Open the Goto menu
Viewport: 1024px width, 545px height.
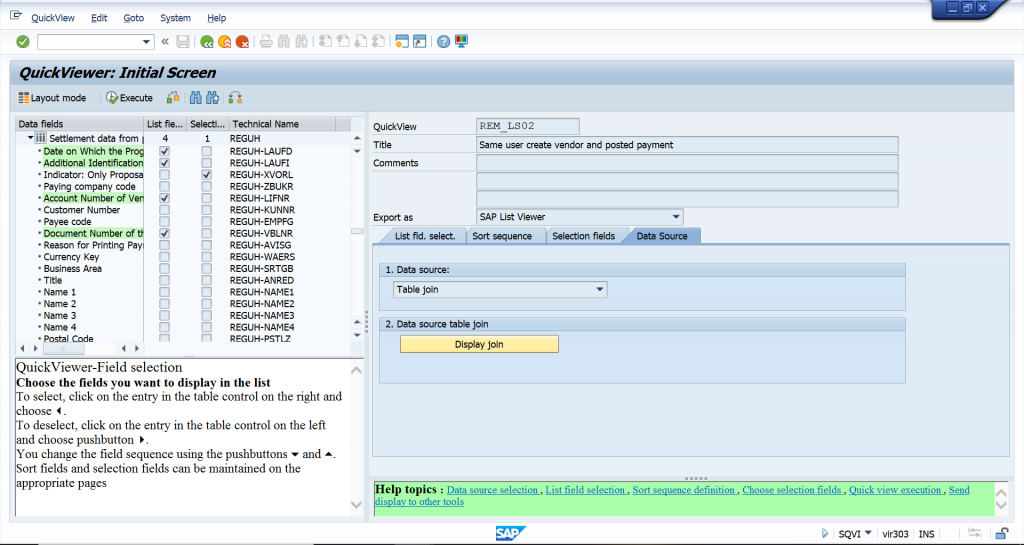[133, 18]
